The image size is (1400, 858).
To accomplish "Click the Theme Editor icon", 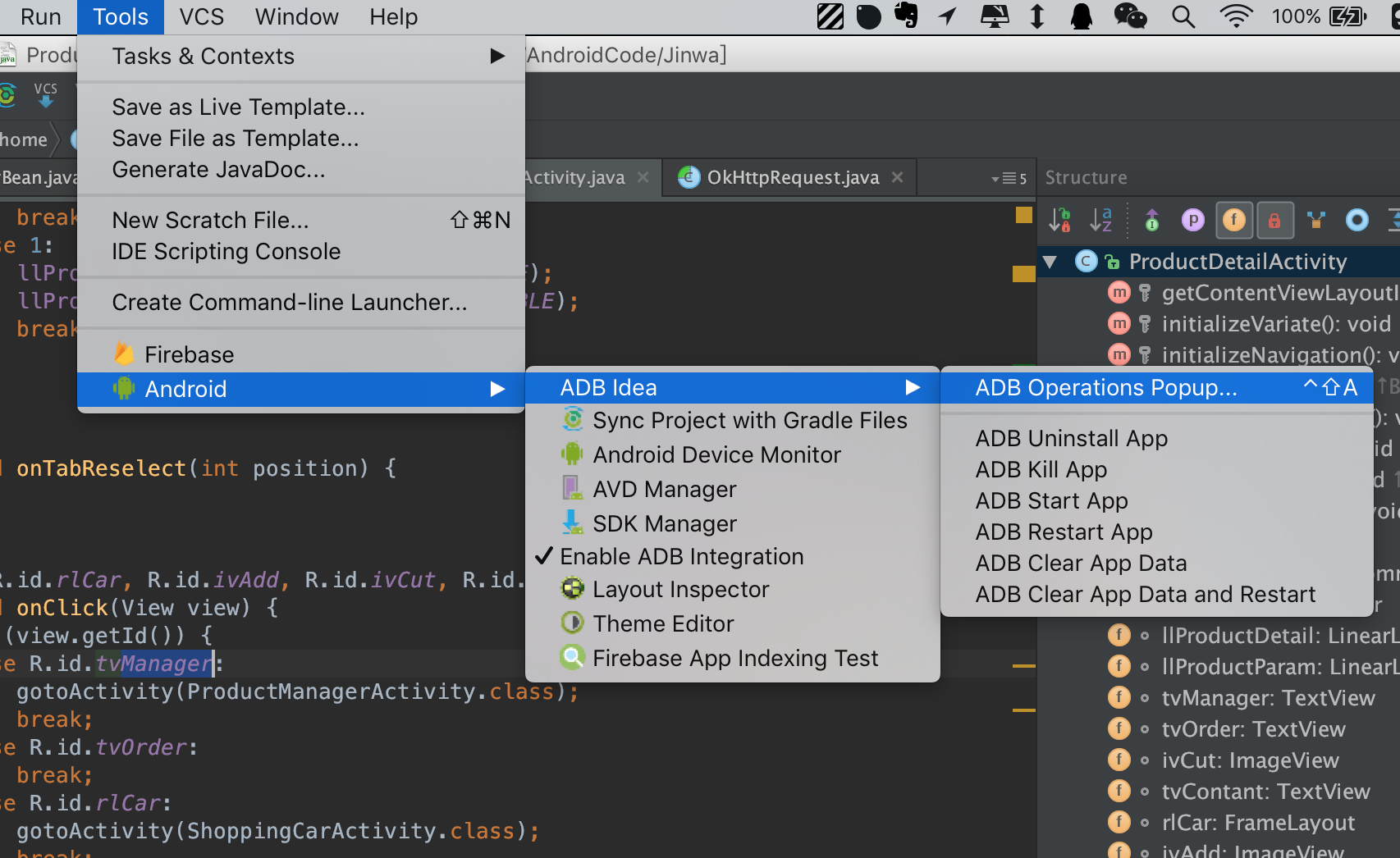I will 572,623.
